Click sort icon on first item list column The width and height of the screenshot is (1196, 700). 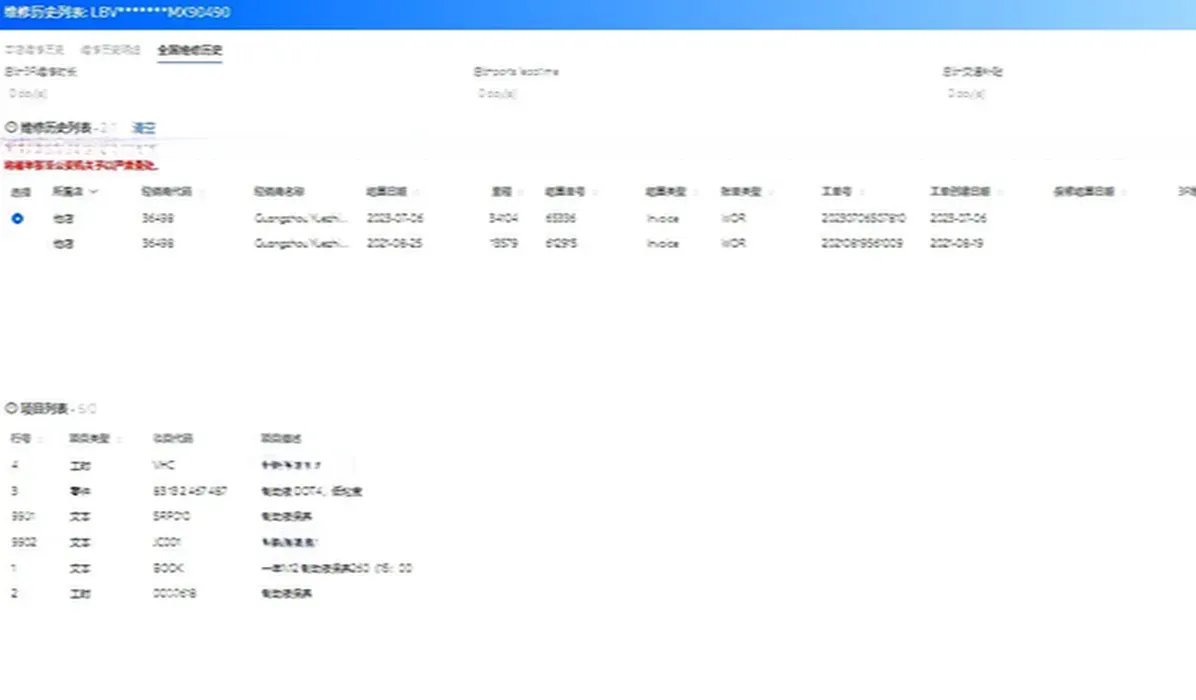coord(41,439)
